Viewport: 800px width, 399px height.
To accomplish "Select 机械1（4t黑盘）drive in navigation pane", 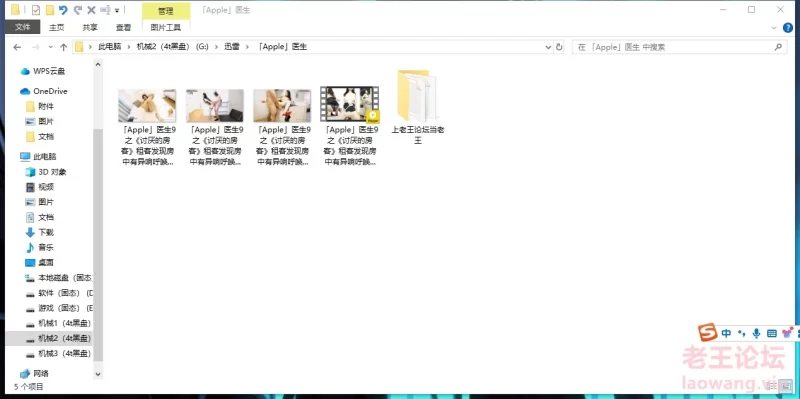I will point(59,323).
